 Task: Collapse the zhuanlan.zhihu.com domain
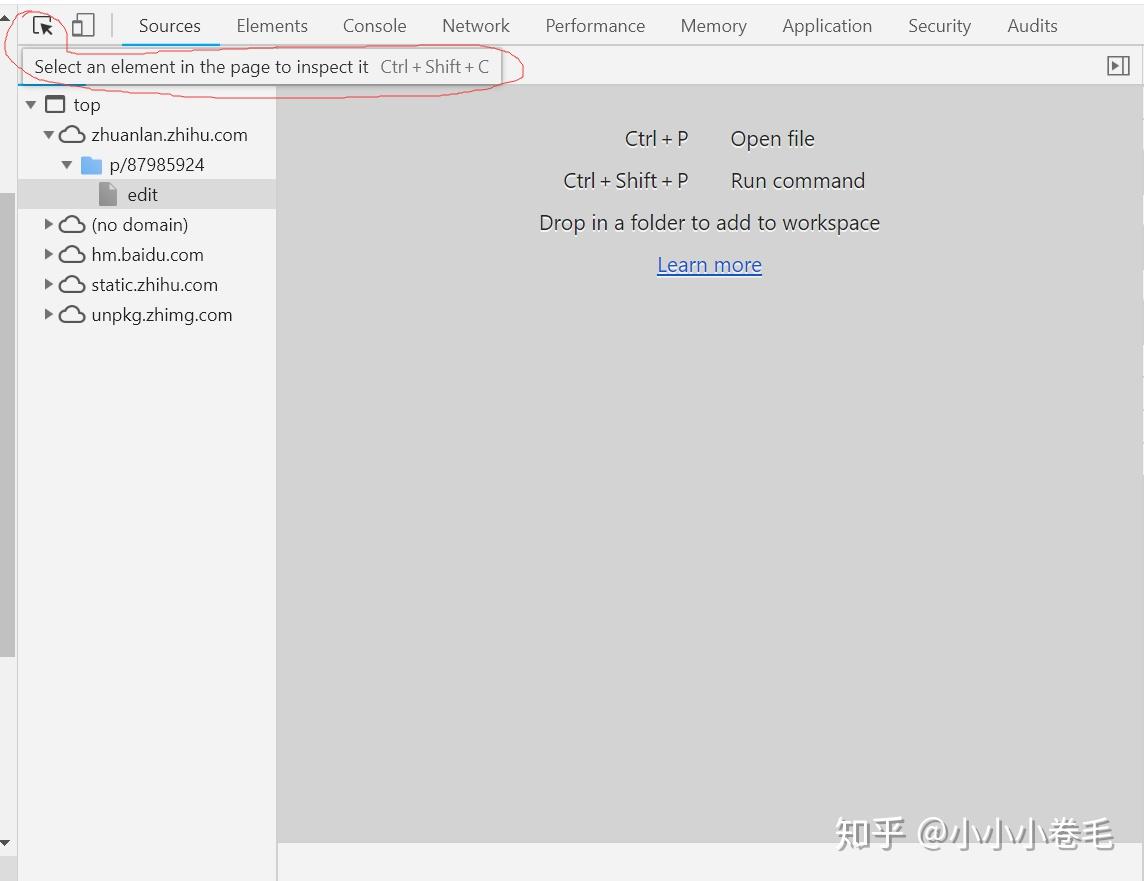(x=49, y=135)
